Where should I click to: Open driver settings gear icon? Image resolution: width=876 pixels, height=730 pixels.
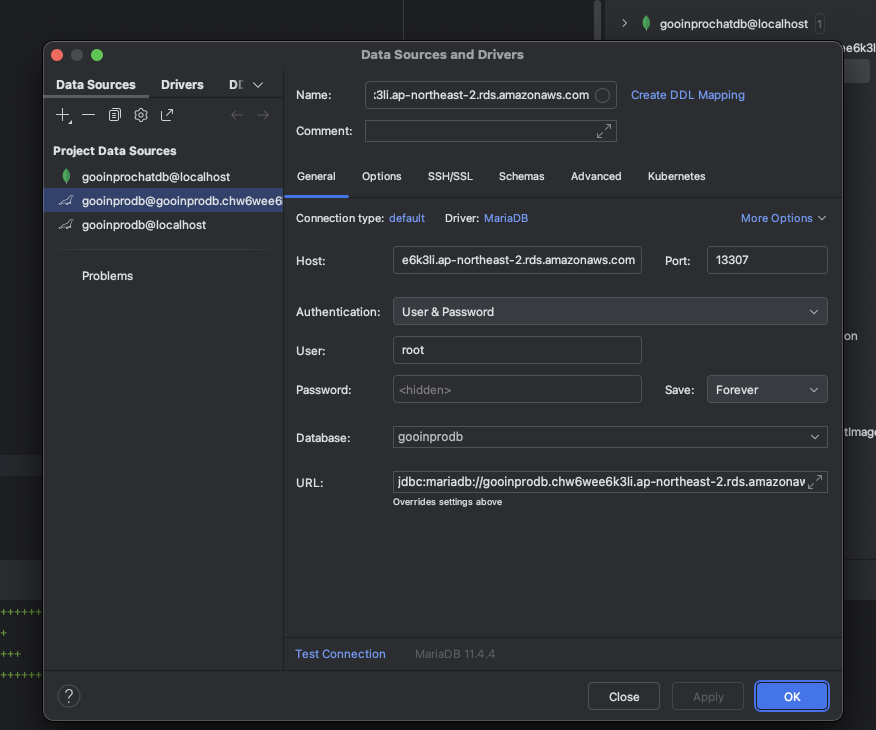141,115
